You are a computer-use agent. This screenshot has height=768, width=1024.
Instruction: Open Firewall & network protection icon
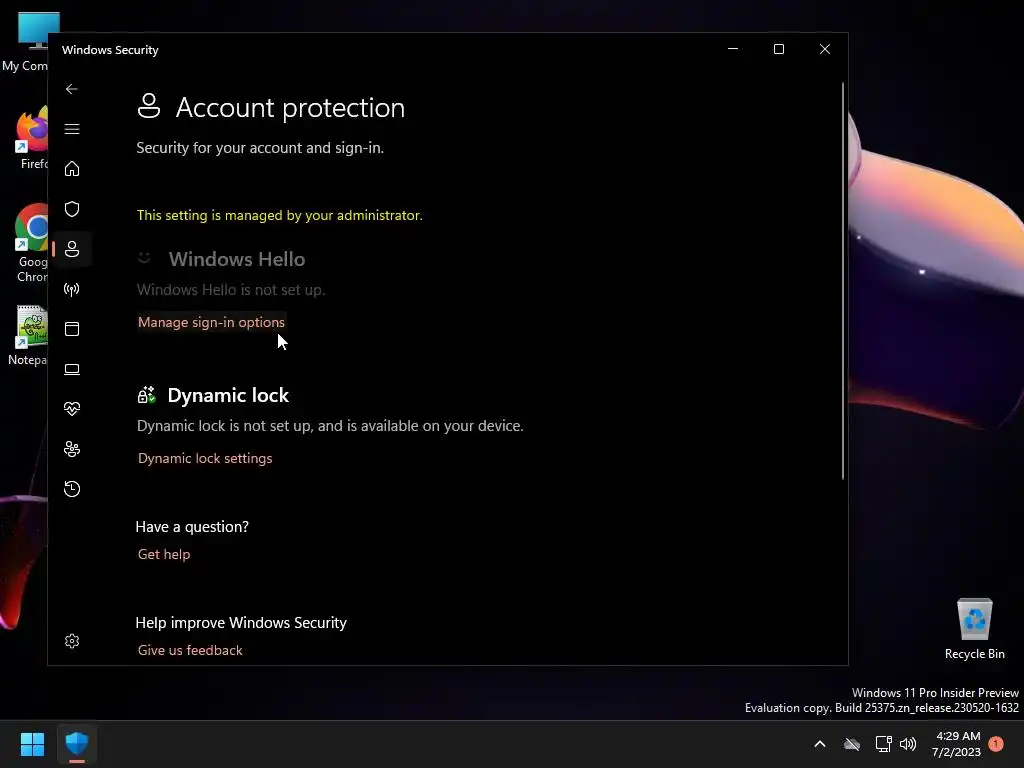click(72, 289)
